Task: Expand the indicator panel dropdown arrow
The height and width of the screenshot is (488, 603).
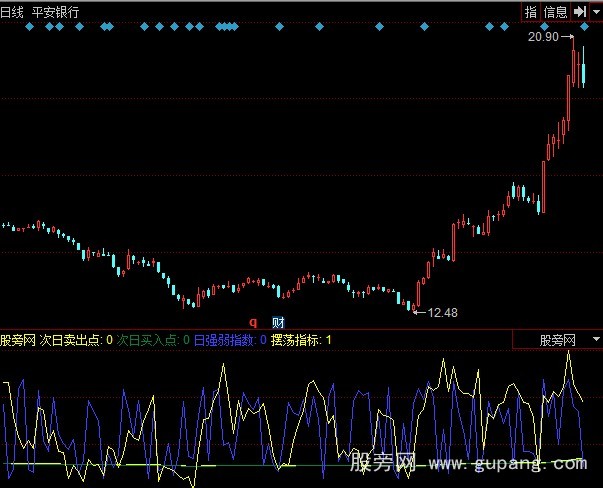Action: pyautogui.click(x=596, y=340)
